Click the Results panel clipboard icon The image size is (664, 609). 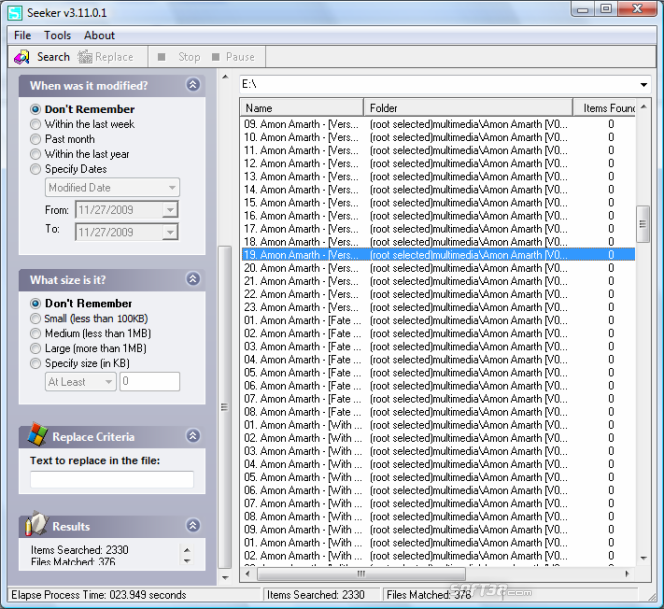36,525
